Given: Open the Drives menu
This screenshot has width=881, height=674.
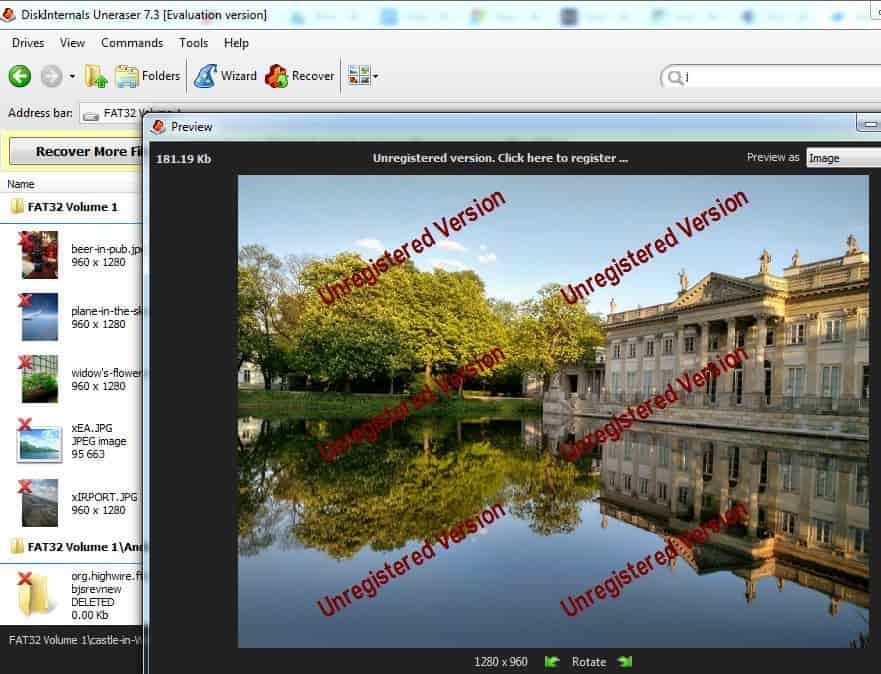Looking at the screenshot, I should click(28, 43).
